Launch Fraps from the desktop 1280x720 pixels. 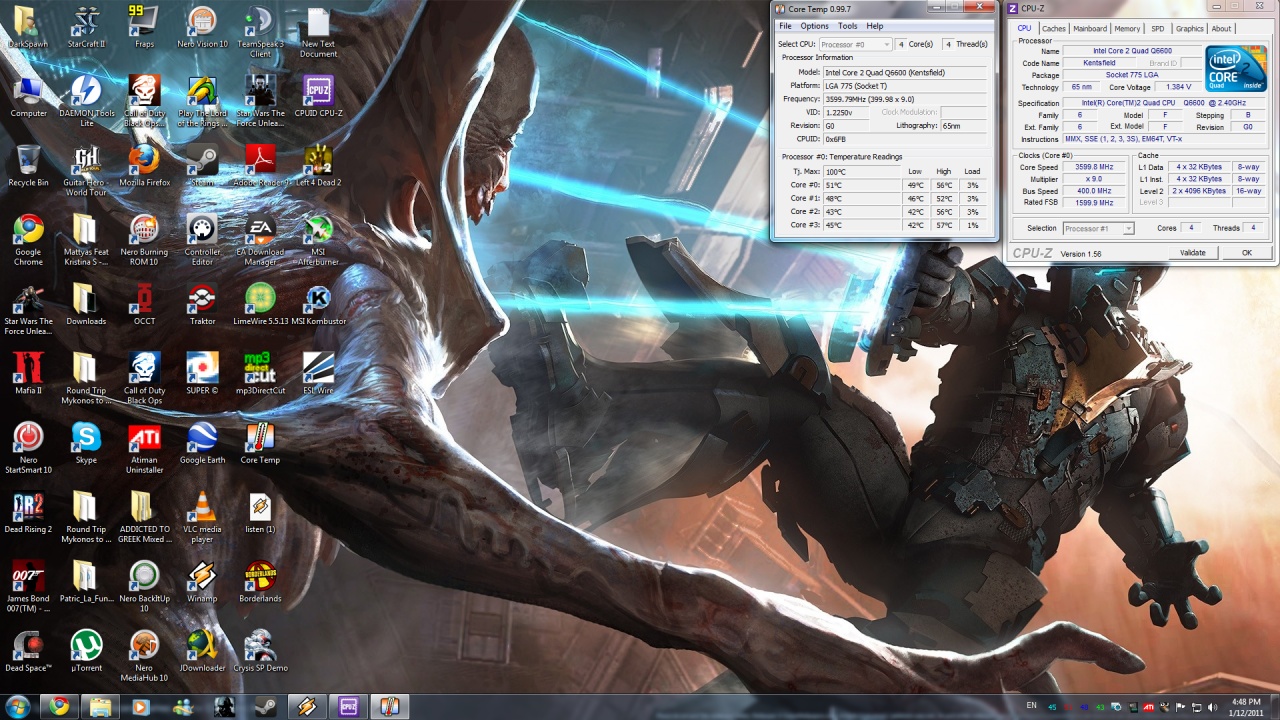coord(144,27)
